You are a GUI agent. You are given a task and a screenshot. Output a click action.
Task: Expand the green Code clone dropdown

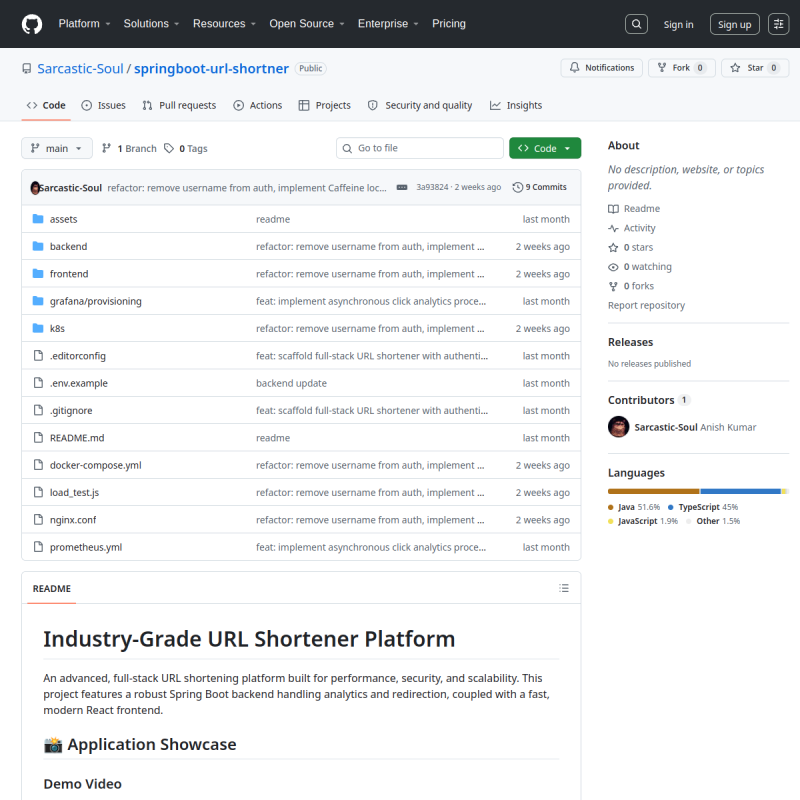tap(545, 148)
